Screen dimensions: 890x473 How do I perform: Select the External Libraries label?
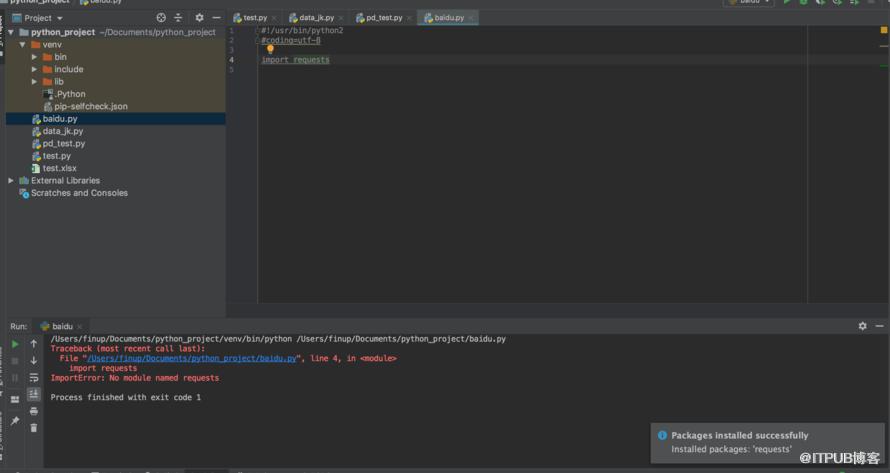click(65, 181)
